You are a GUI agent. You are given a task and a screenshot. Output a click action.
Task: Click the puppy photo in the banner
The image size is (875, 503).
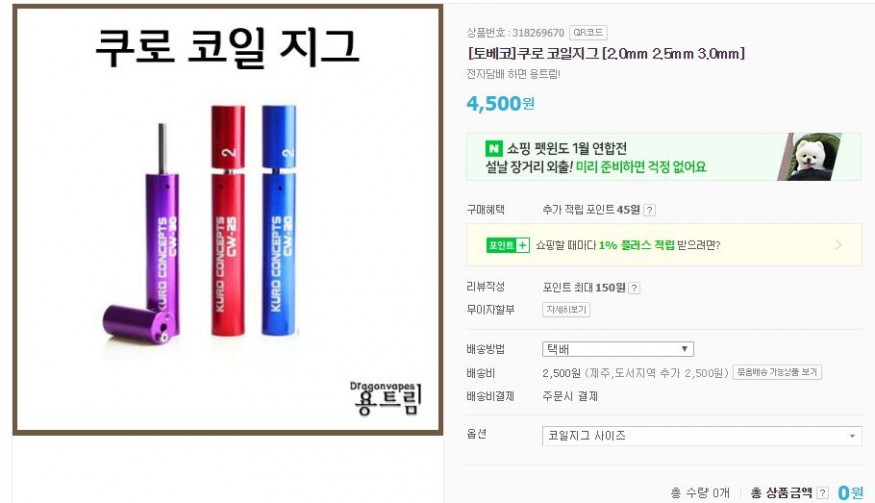[809, 157]
